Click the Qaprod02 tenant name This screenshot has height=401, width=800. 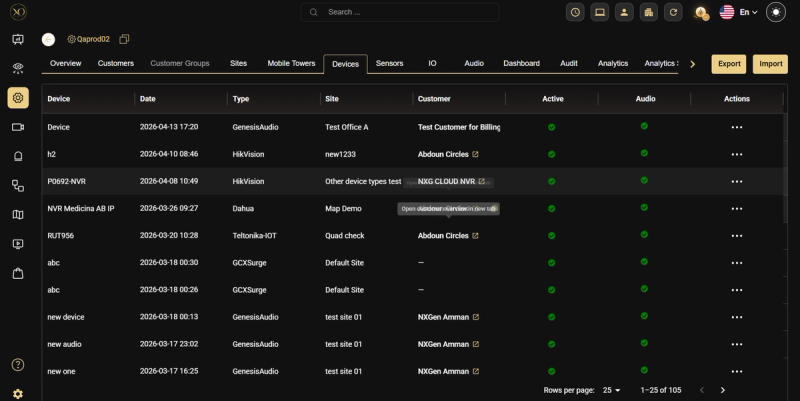pos(93,39)
